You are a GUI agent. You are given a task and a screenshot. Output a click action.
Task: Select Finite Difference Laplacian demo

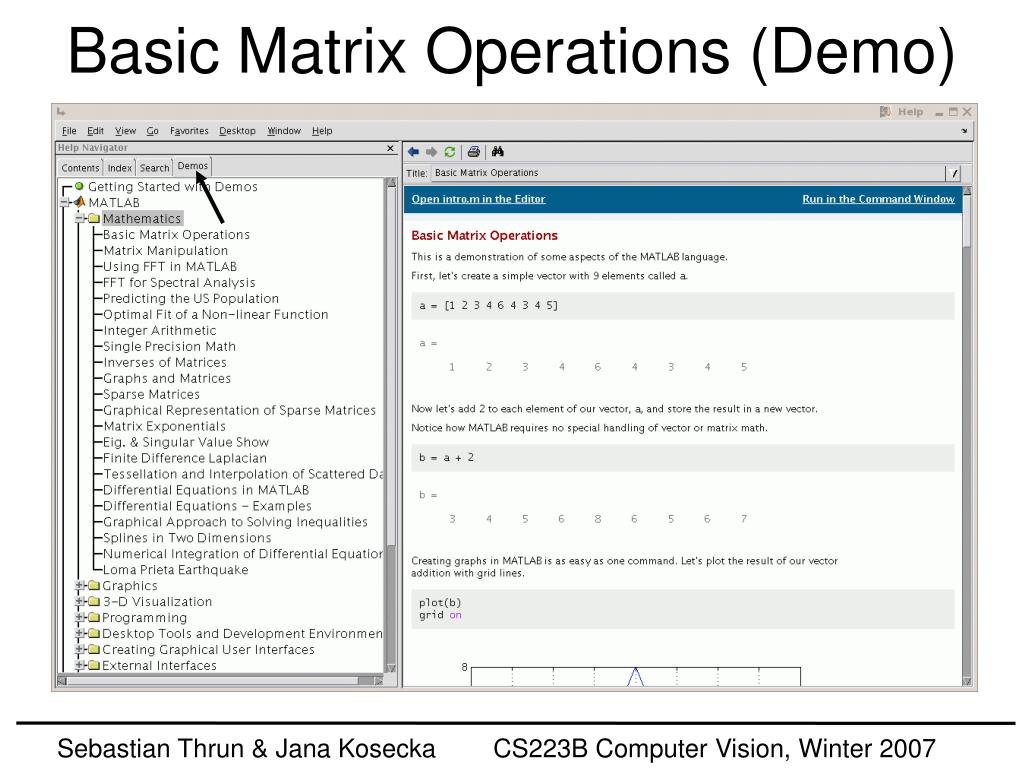[185, 458]
